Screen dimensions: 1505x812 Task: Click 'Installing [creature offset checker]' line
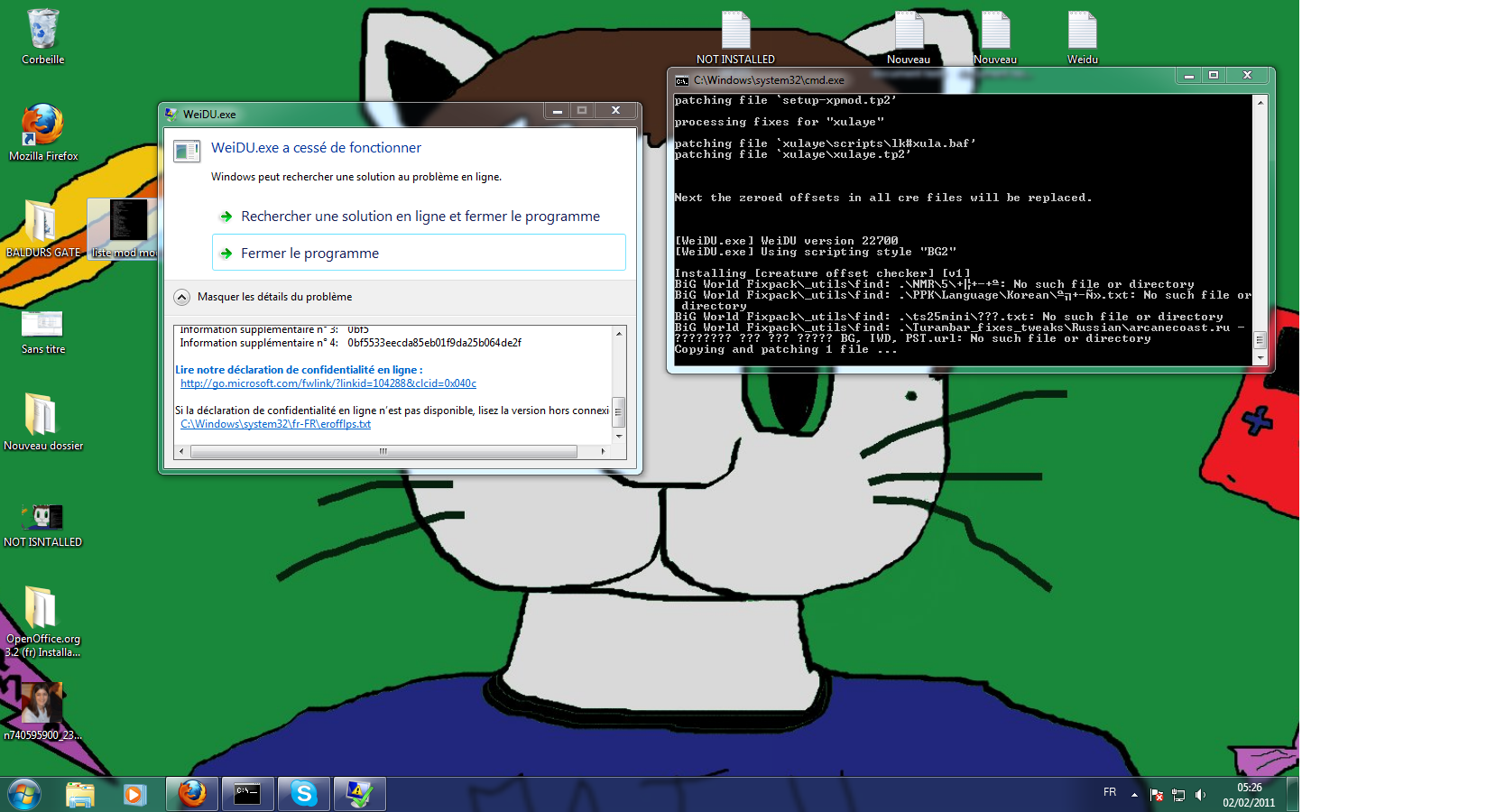coord(822,273)
